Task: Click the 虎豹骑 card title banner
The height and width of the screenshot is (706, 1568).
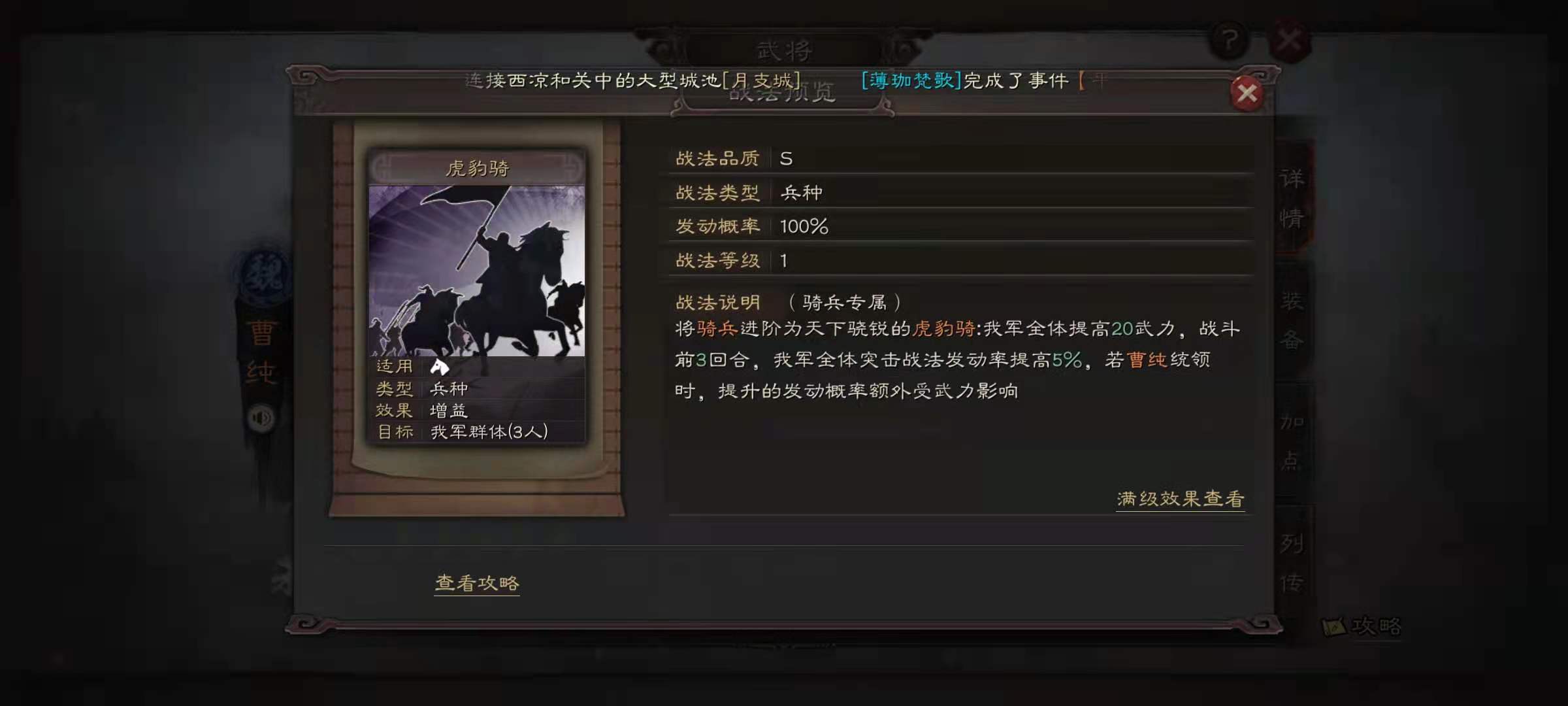Action: (477, 168)
